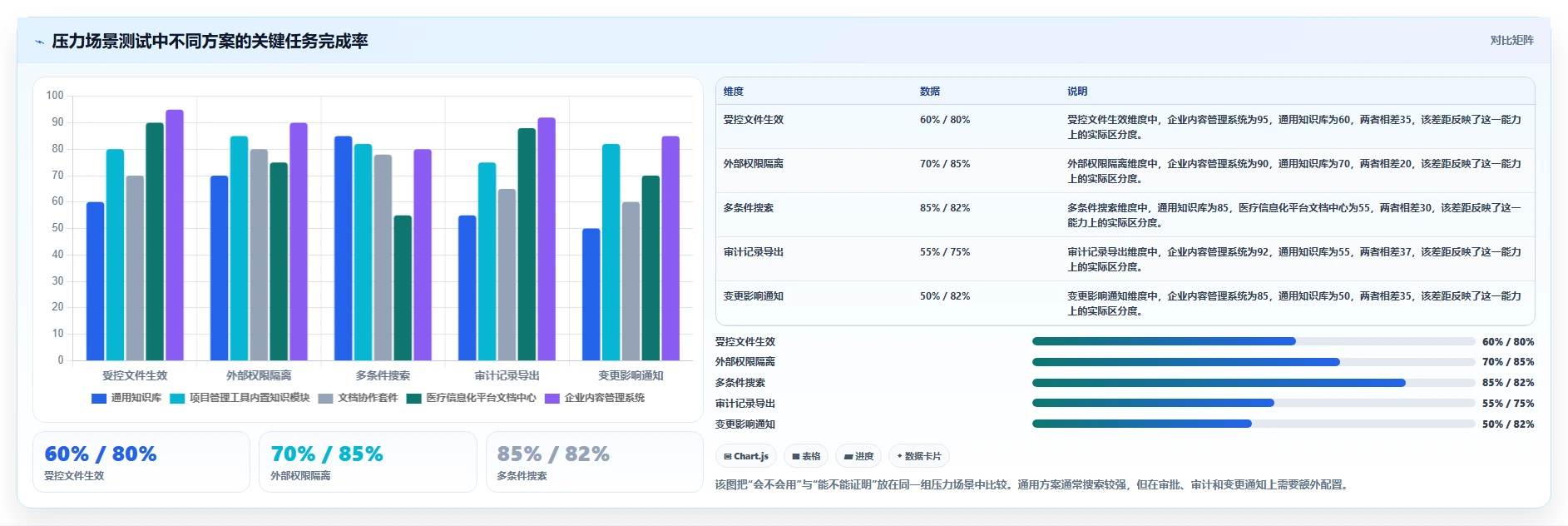
Task: Click the 数据卡片 chip
Action: coord(919,456)
